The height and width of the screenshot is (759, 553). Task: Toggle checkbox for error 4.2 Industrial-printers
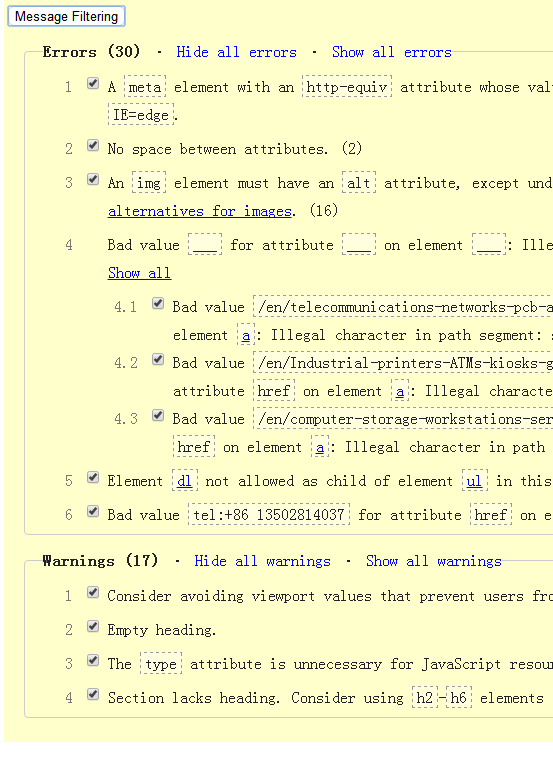(x=158, y=359)
